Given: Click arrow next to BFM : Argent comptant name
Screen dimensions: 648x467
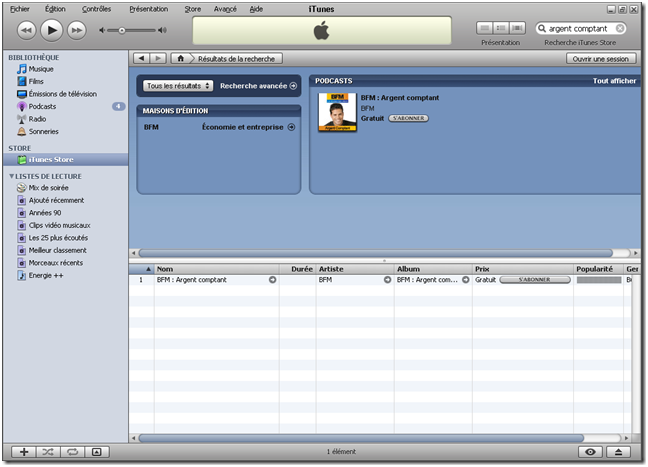Looking at the screenshot, I should pos(272,280).
